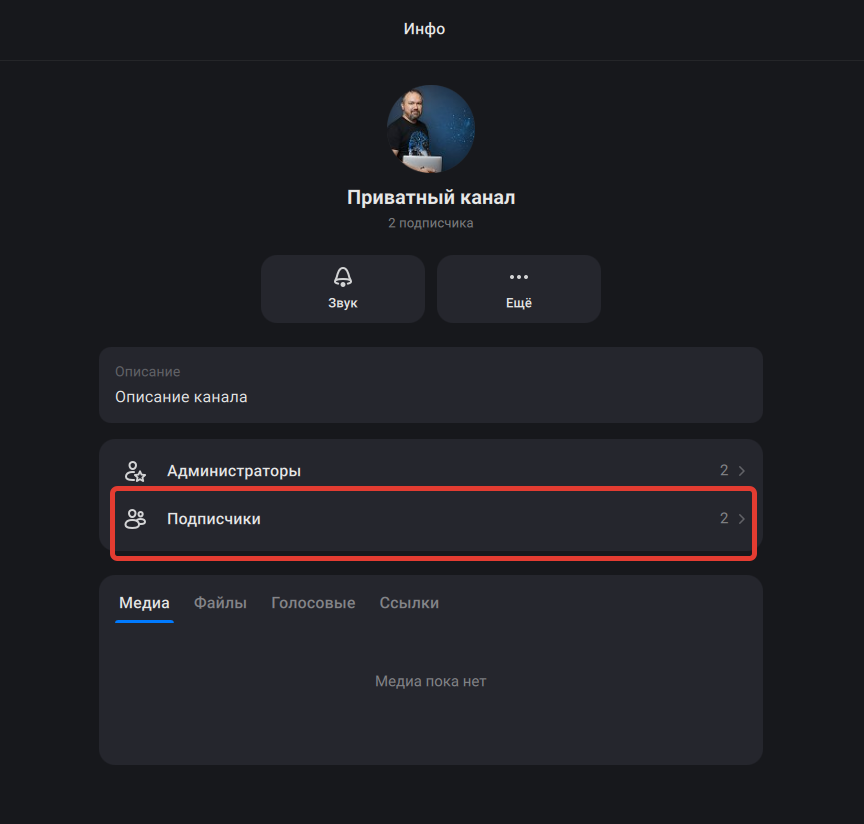Select the channel name Приватный канал
The width and height of the screenshot is (864, 824).
[x=431, y=196]
